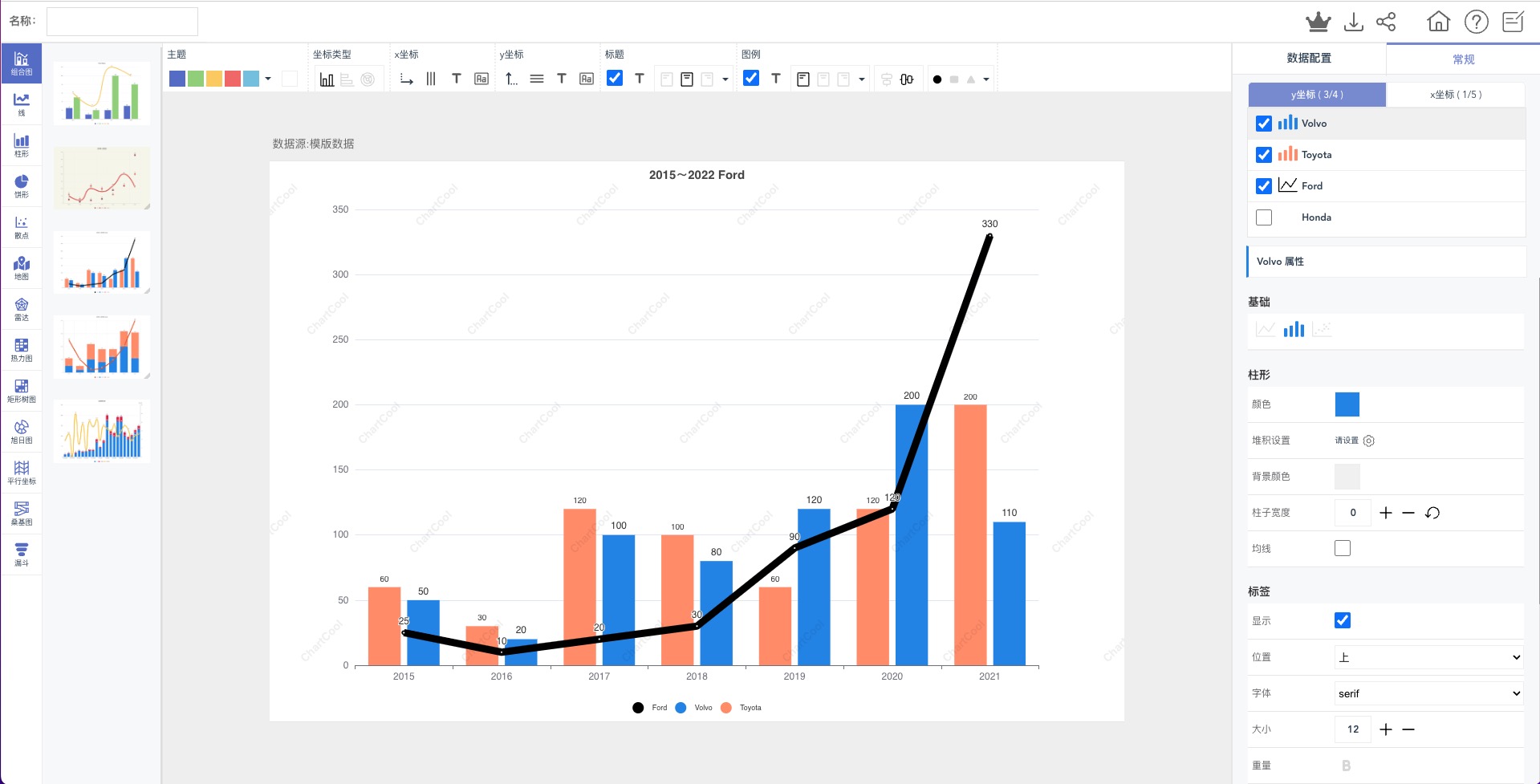
Task: Decrease label 大小 with the minus button
Action: [1408, 729]
